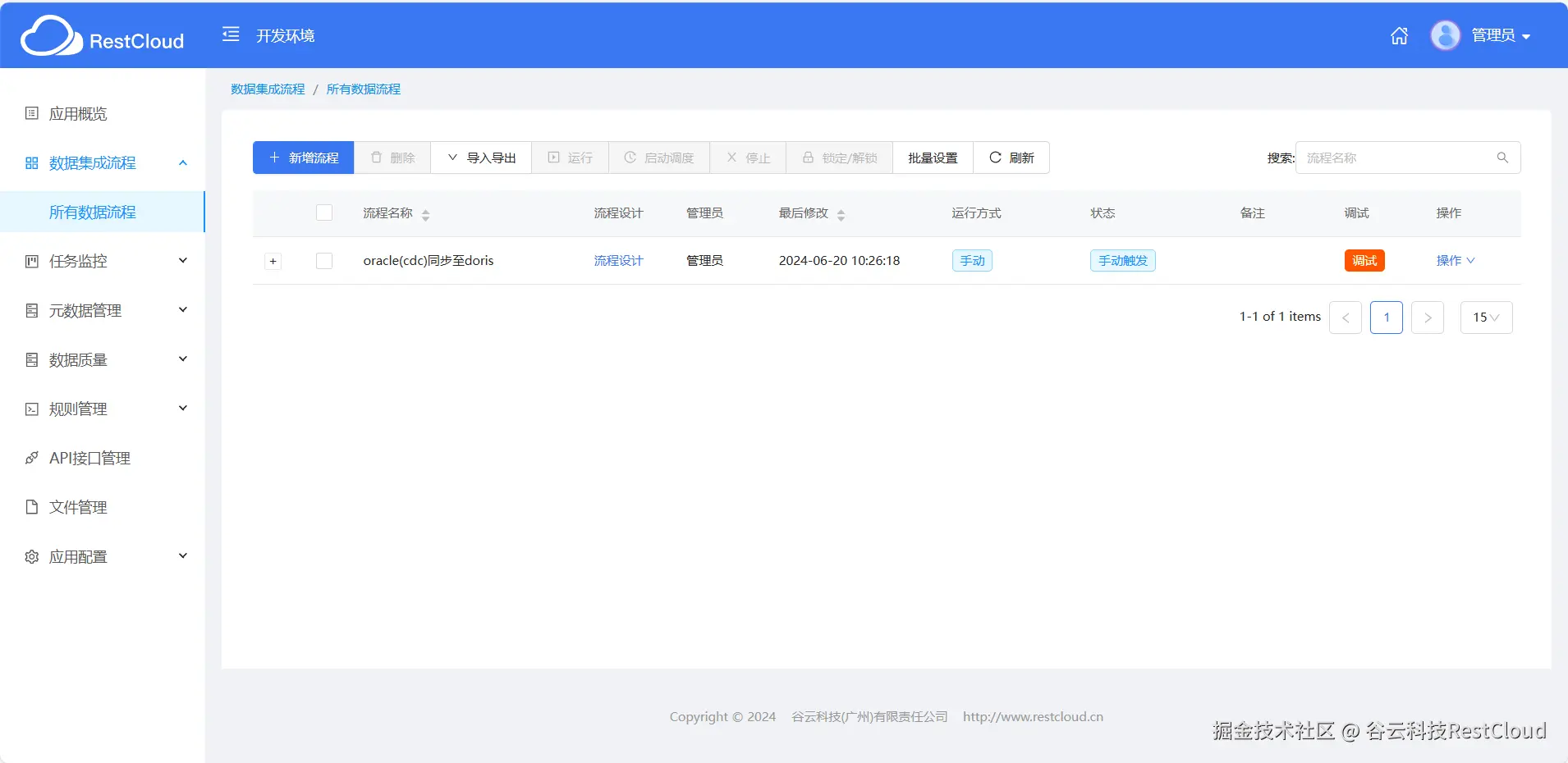Toggle the select-all header checkbox

click(x=324, y=212)
